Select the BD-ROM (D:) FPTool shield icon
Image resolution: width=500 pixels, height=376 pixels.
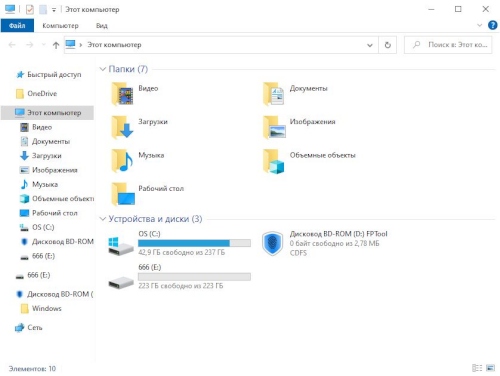272,244
